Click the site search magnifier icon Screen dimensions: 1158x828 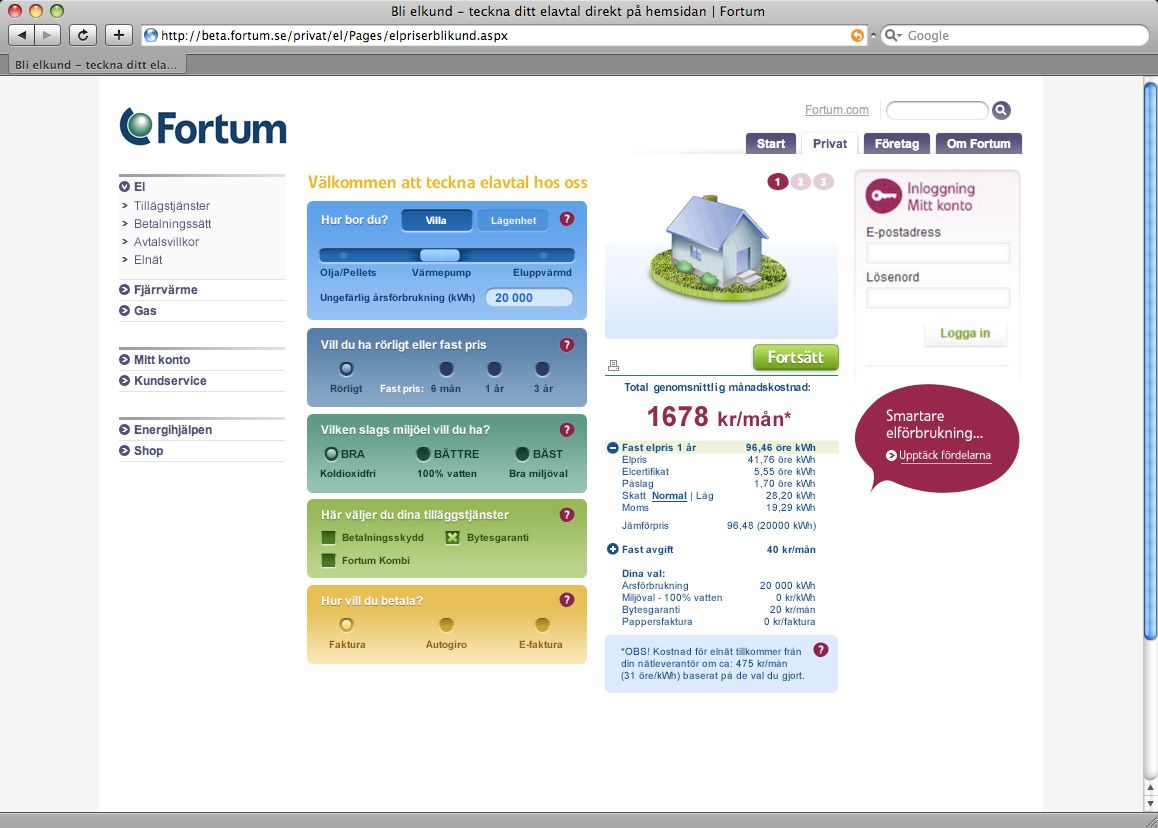tap(1001, 111)
